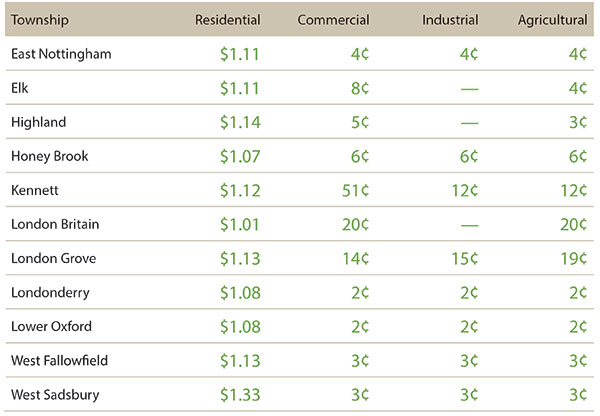Select the East Nottingham township row label
The image size is (600, 416).
[x=60, y=53]
